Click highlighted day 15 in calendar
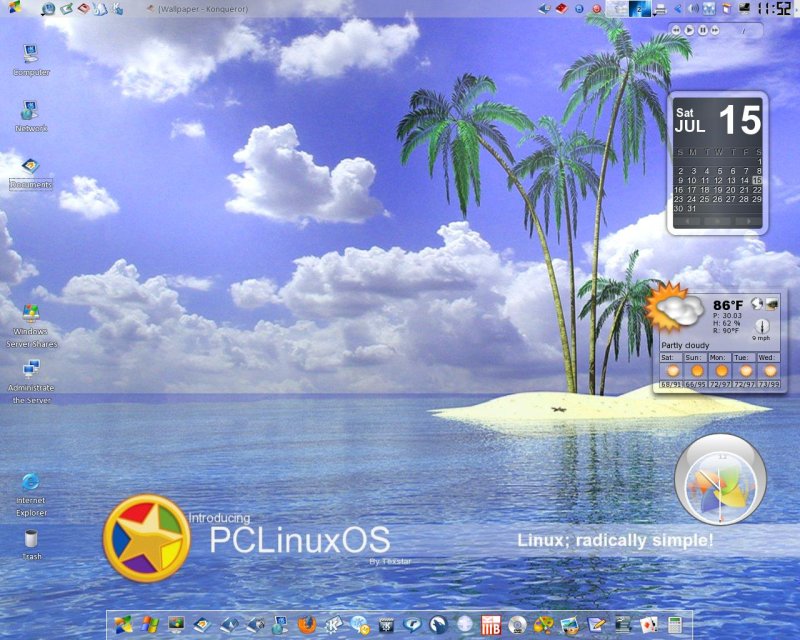This screenshot has height=640, width=800. (x=757, y=180)
